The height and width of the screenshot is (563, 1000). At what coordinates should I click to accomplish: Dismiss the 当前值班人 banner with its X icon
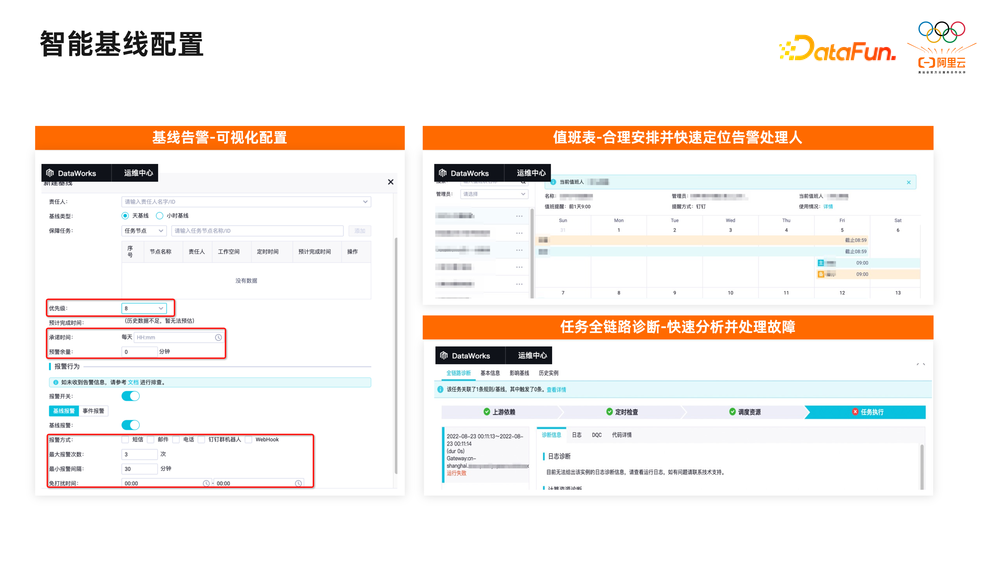click(909, 182)
